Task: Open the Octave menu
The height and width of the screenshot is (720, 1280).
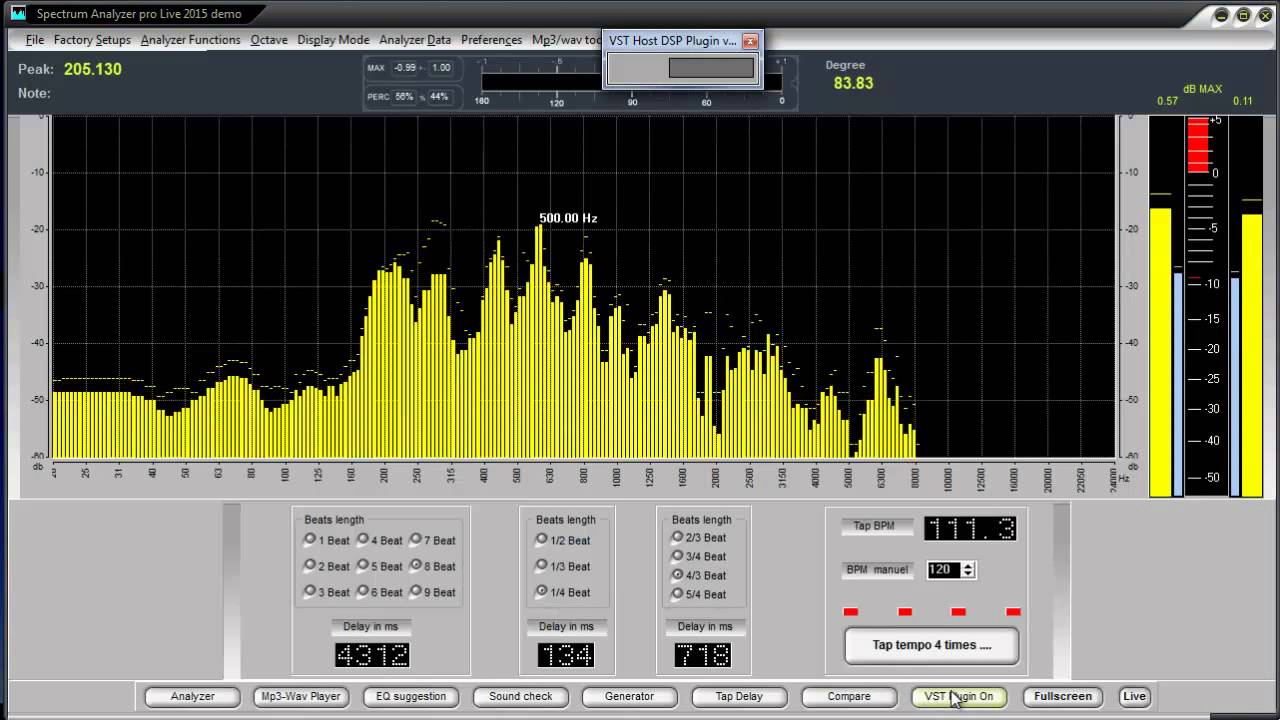Action: point(269,40)
